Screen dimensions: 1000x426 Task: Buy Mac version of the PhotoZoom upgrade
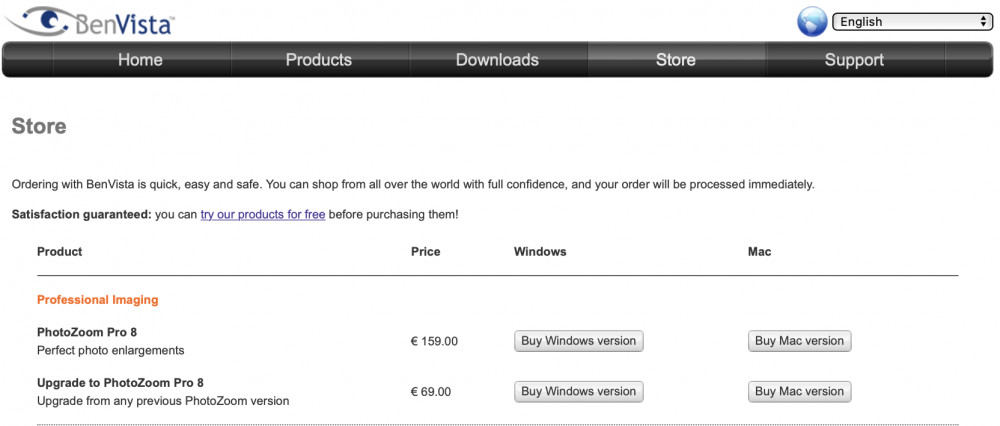[799, 391]
